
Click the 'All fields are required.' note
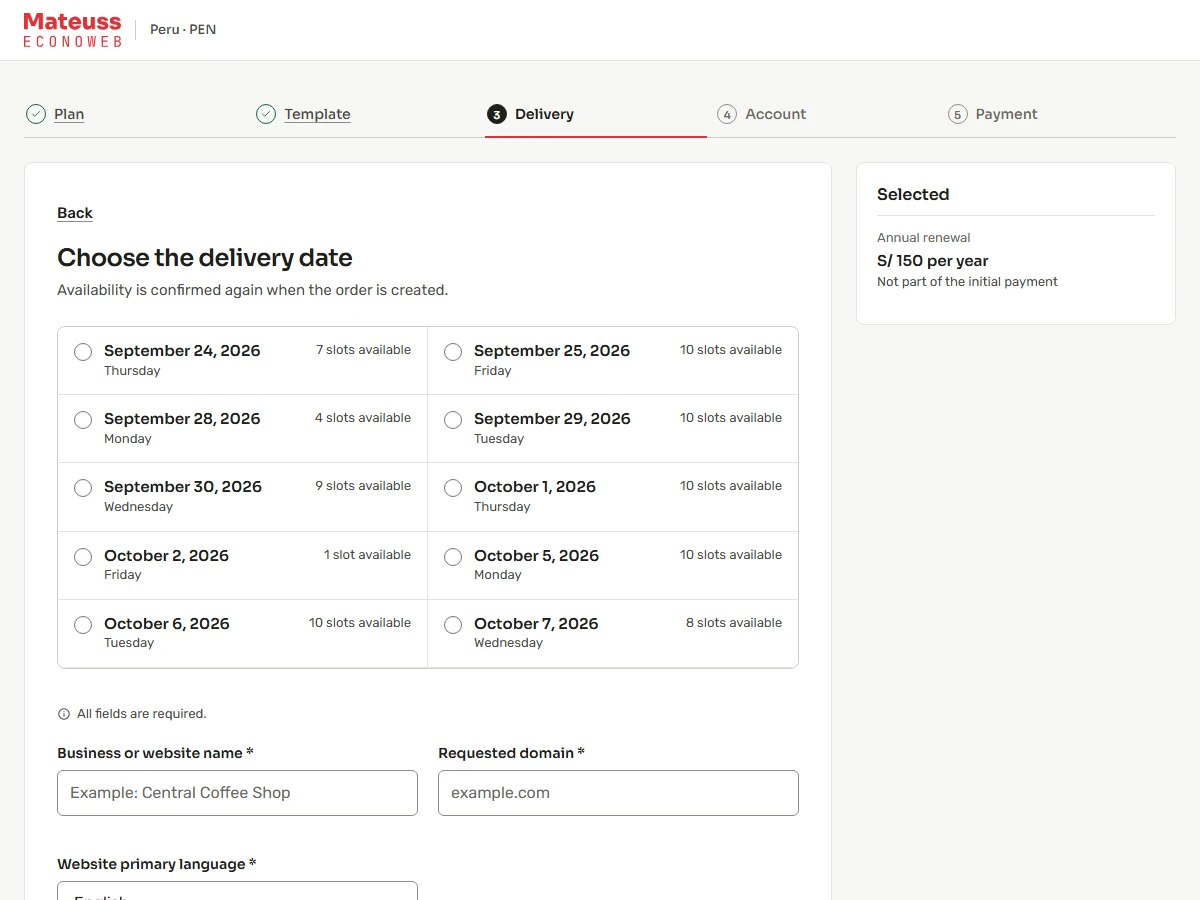pos(141,714)
